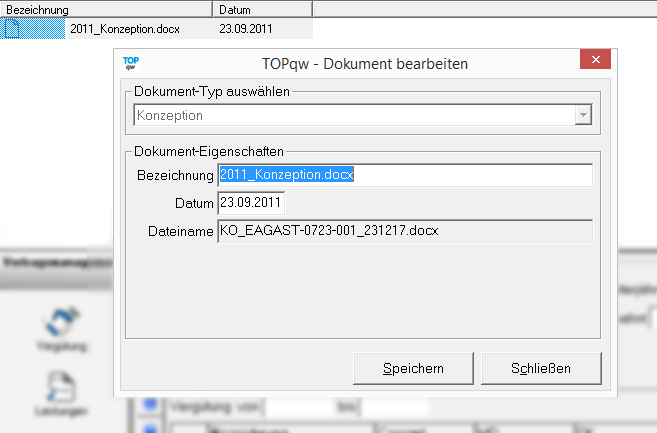Image resolution: width=657 pixels, height=433 pixels.
Task: Open the Dokument-Typ dropdown arrow
Action: pyautogui.click(x=582, y=116)
